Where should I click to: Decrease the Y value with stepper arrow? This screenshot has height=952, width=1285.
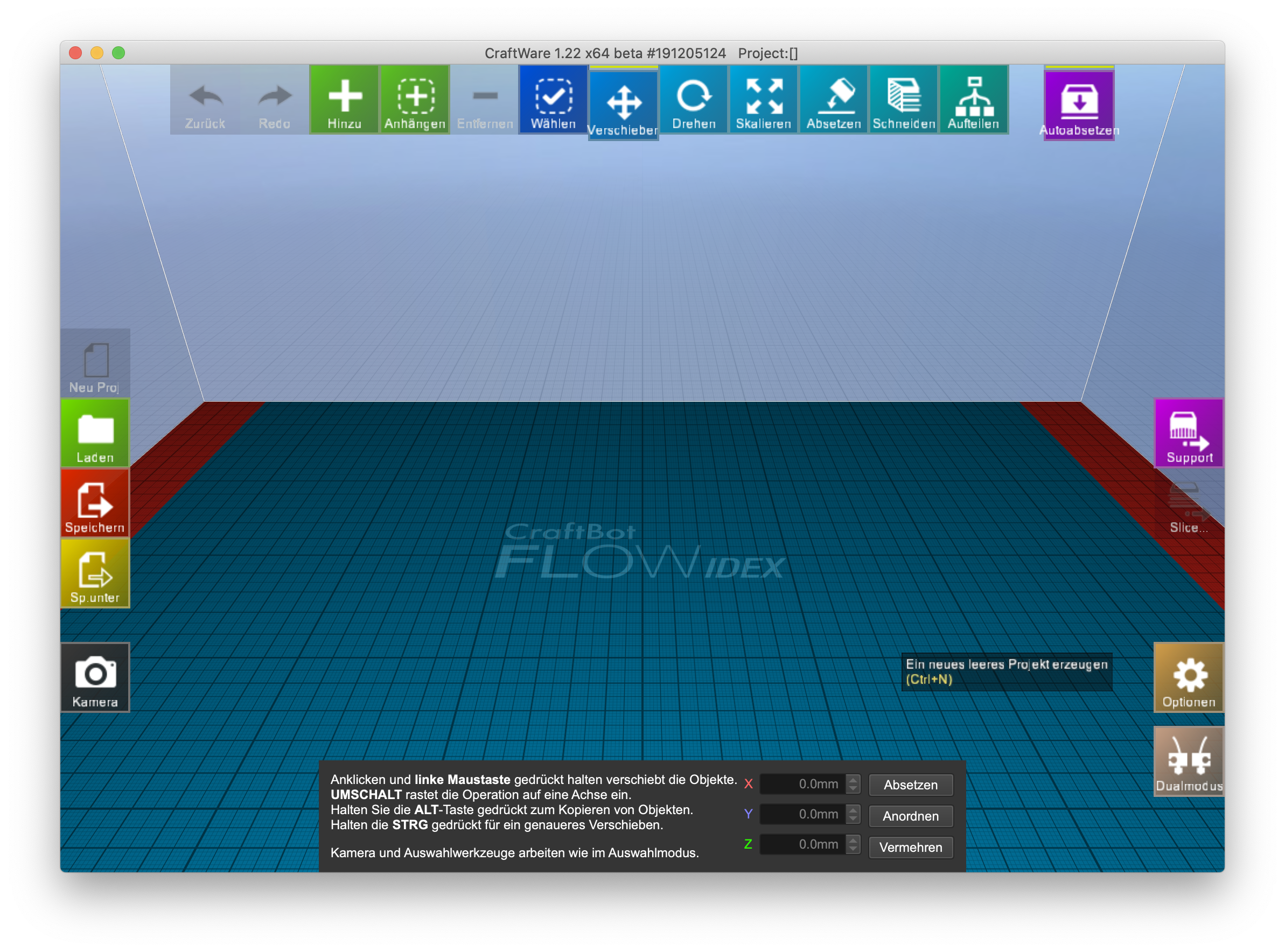[x=853, y=818]
